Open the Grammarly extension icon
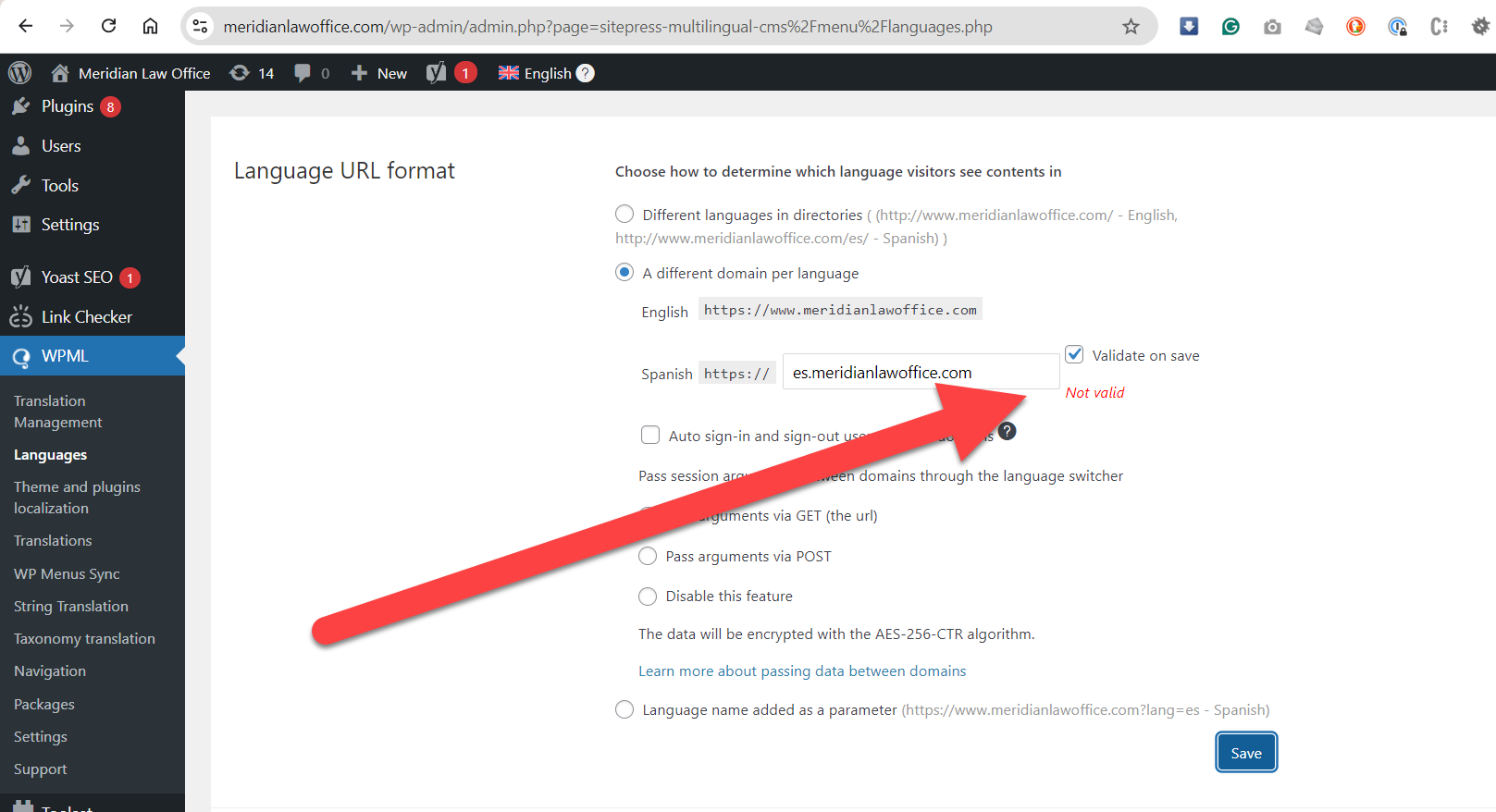This screenshot has height=812, width=1496. pyautogui.click(x=1230, y=26)
